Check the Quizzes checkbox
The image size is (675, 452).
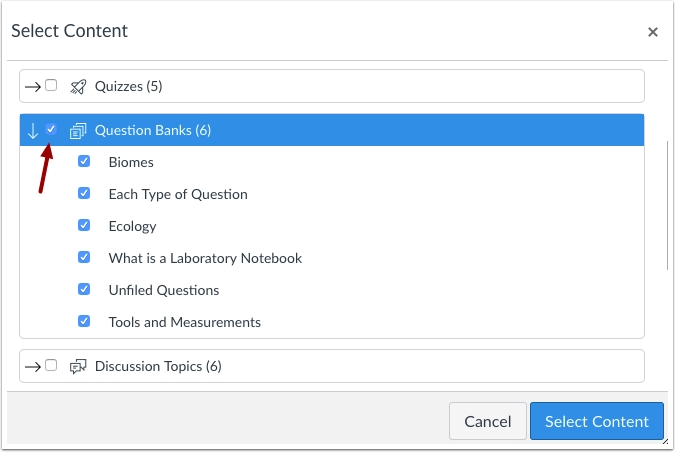point(52,86)
